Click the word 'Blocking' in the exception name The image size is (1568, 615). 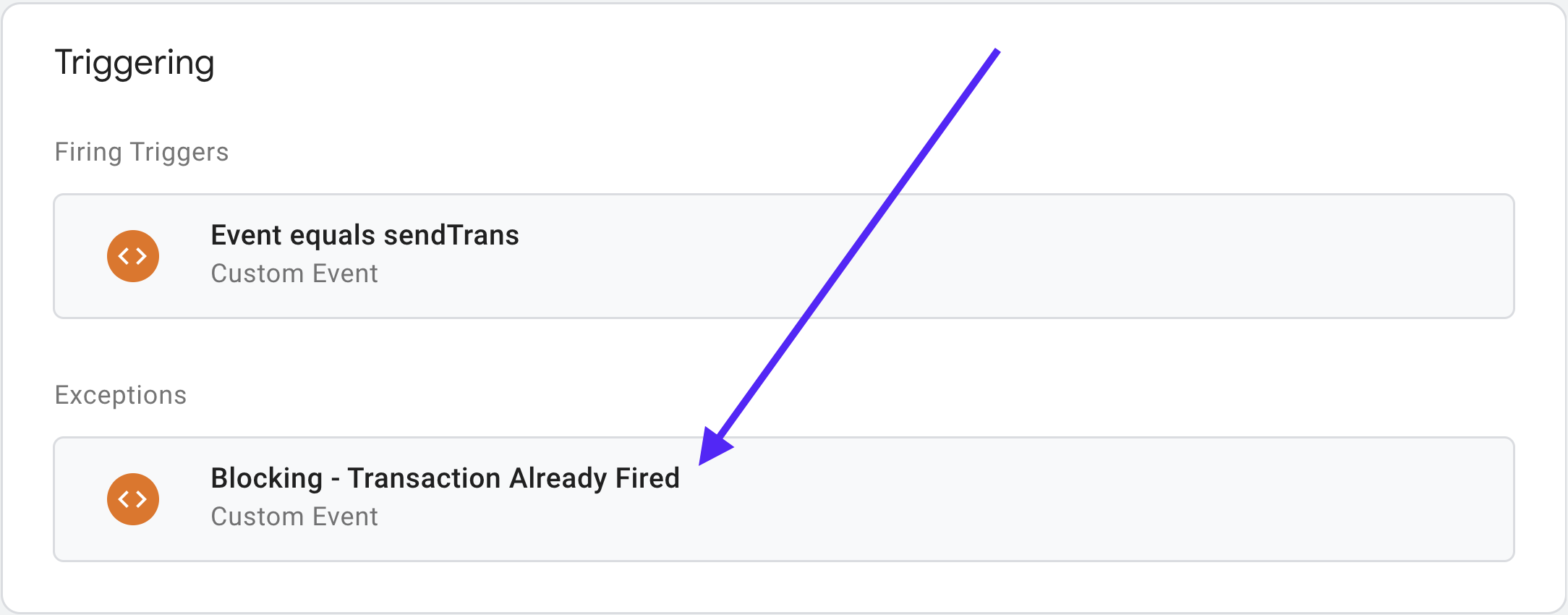point(267,479)
